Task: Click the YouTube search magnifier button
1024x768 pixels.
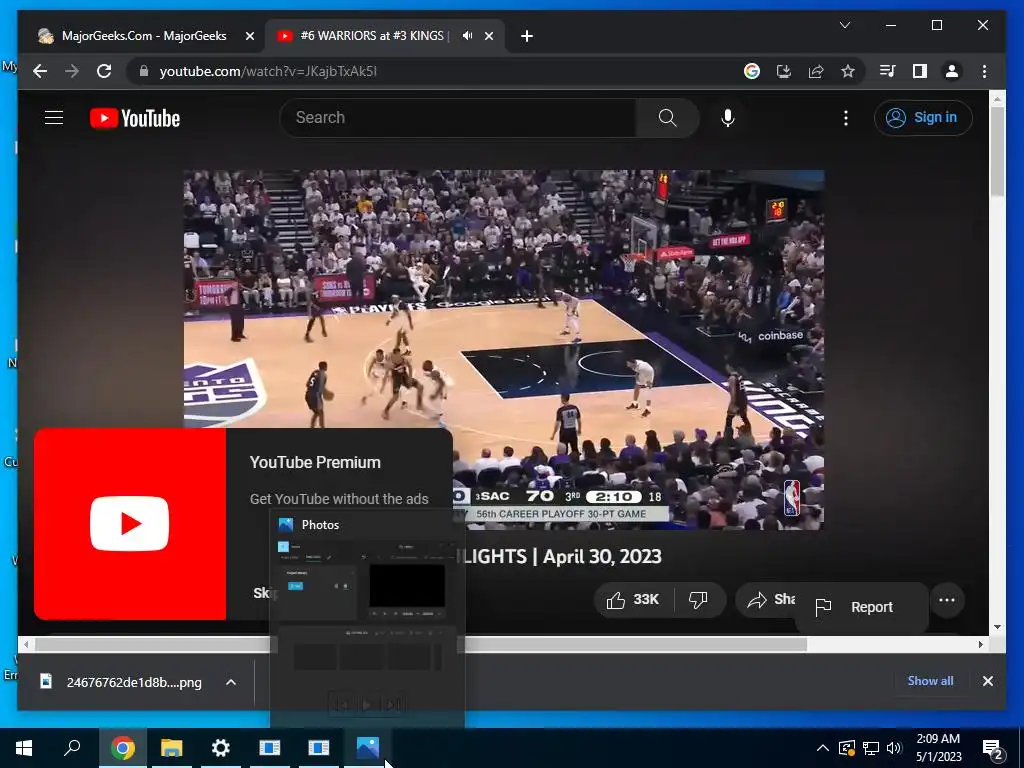Action: (667, 118)
